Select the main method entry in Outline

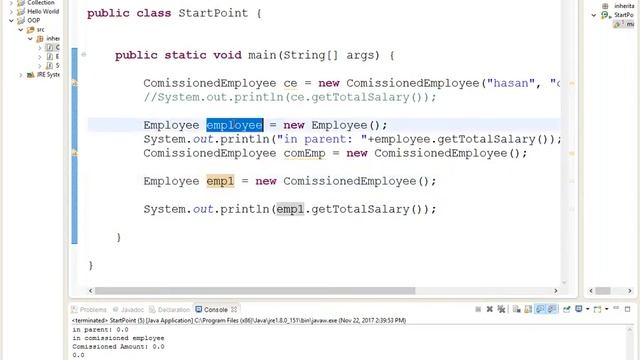coord(624,24)
